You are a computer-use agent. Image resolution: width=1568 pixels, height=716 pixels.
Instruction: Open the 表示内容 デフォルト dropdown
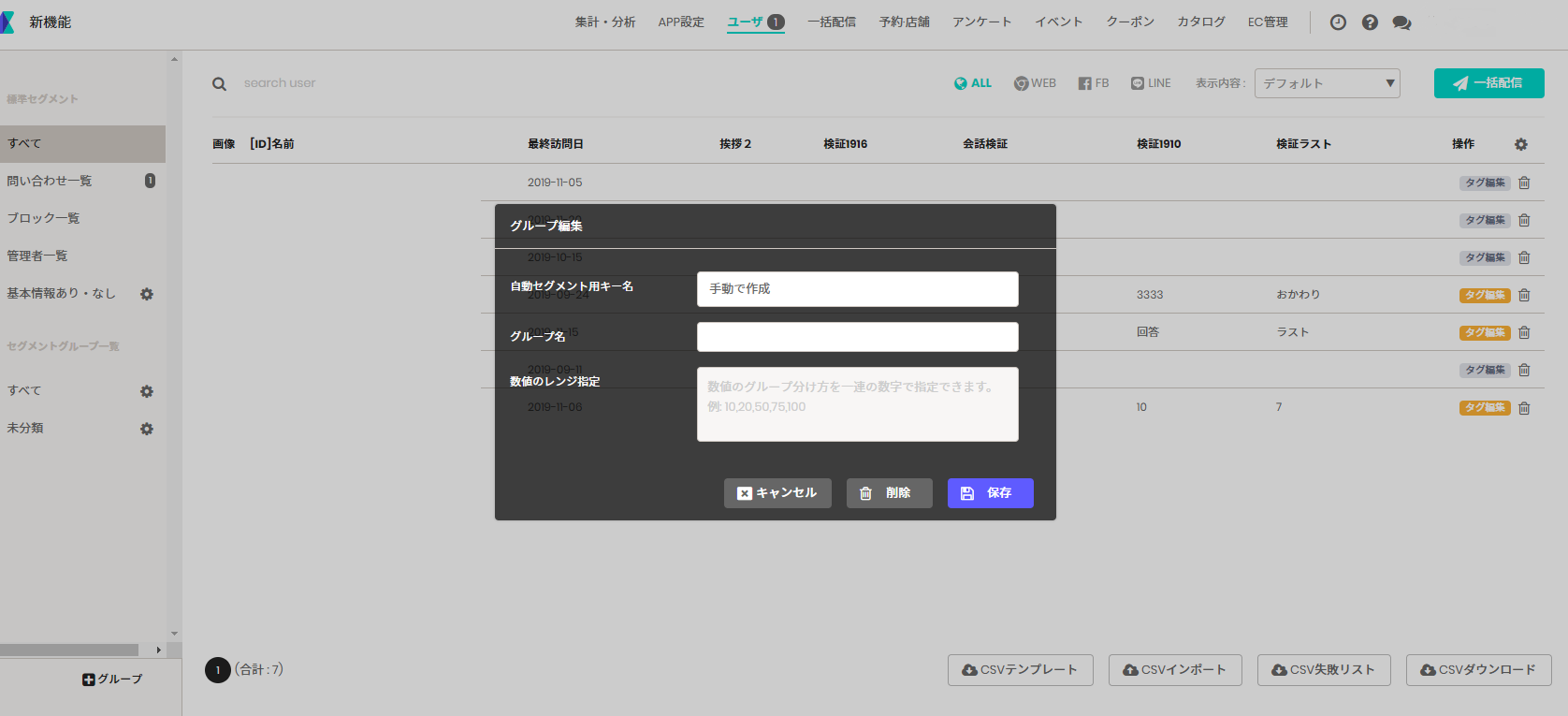pyautogui.click(x=1328, y=83)
